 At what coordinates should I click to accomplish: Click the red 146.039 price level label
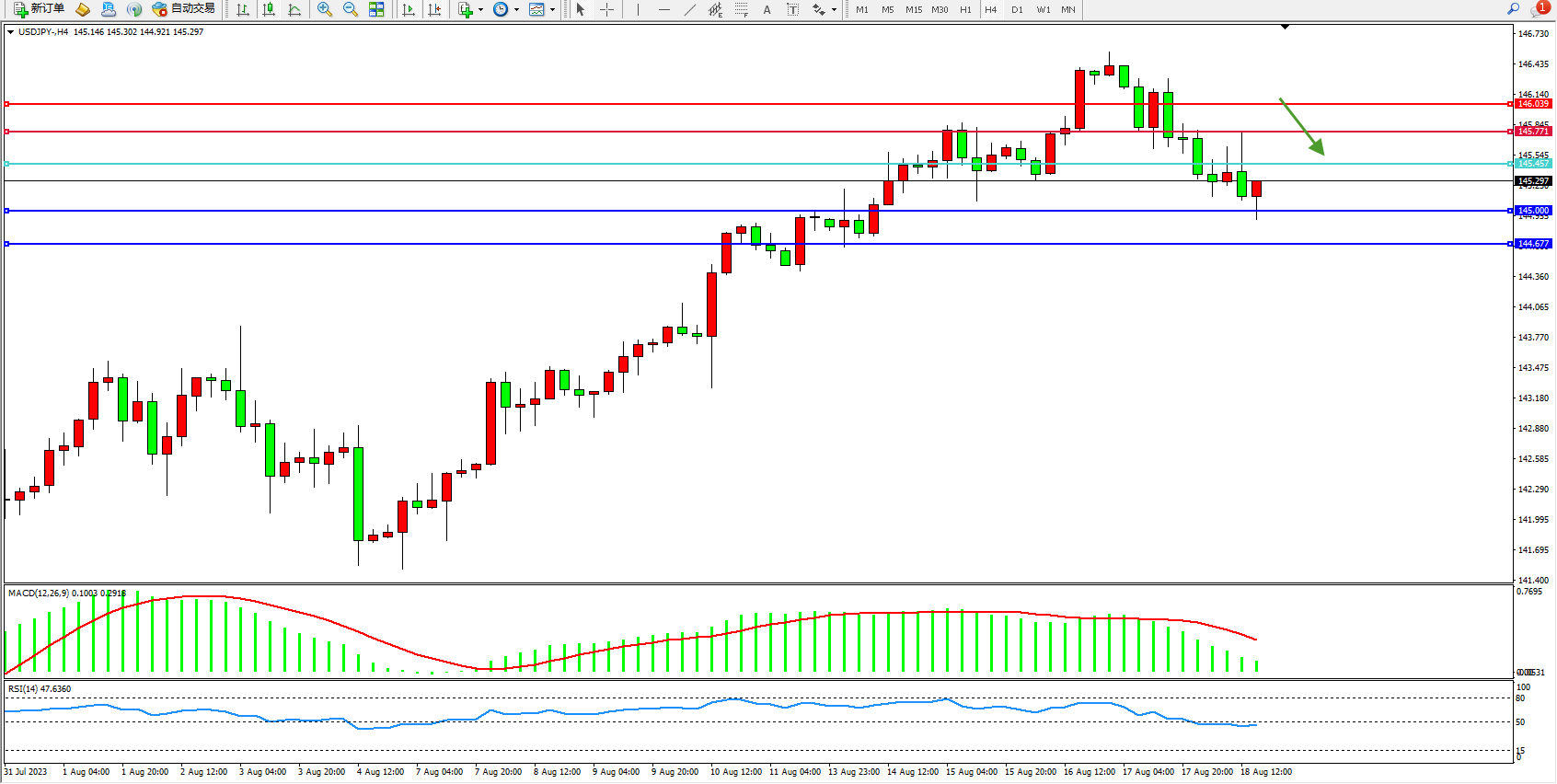1533,104
